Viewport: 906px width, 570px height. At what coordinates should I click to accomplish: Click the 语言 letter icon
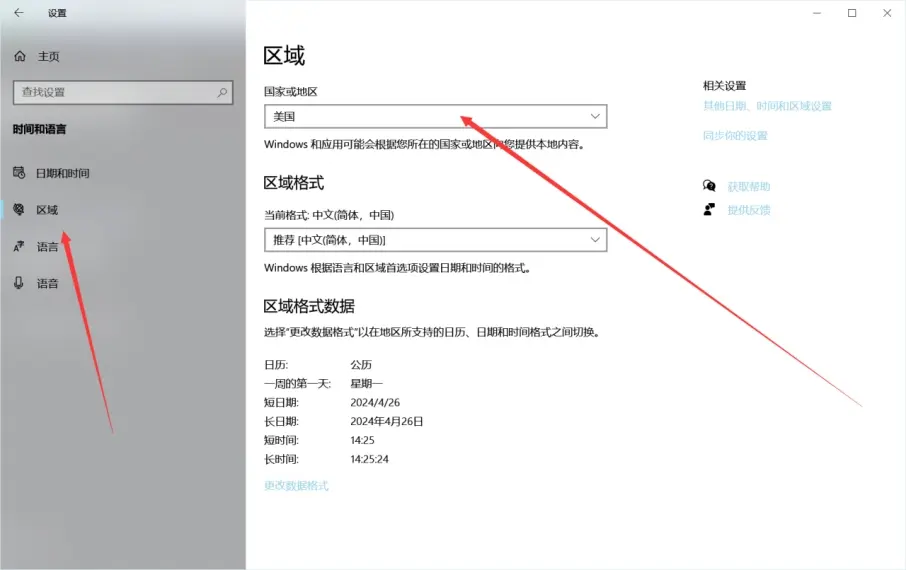(x=19, y=246)
